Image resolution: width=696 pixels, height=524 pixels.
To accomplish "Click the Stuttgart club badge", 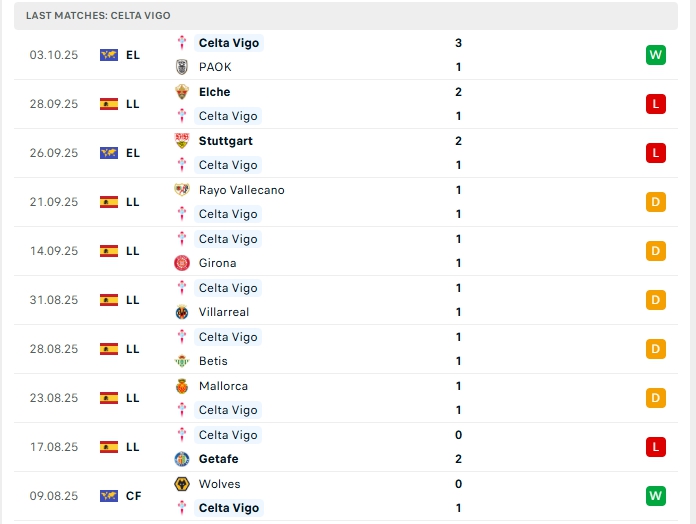I will (x=182, y=141).
